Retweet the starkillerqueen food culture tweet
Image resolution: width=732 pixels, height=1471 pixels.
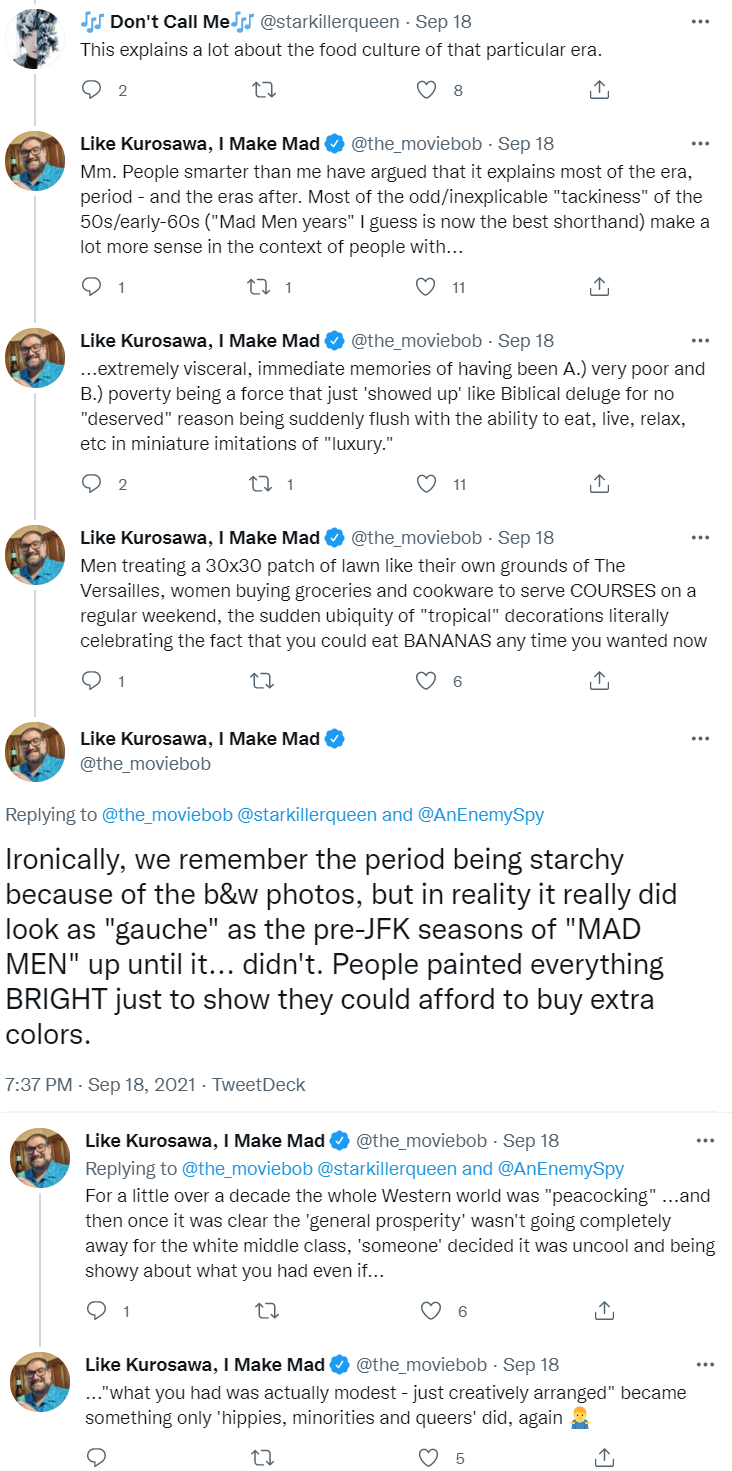tap(264, 90)
